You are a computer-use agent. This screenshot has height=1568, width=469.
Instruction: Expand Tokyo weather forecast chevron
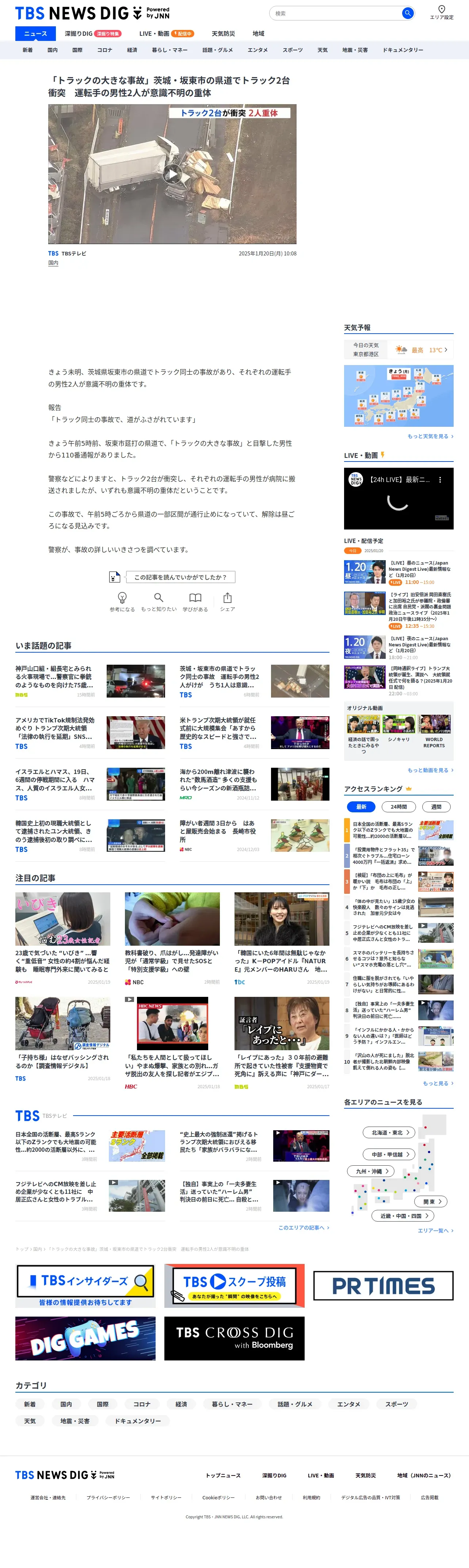click(446, 349)
